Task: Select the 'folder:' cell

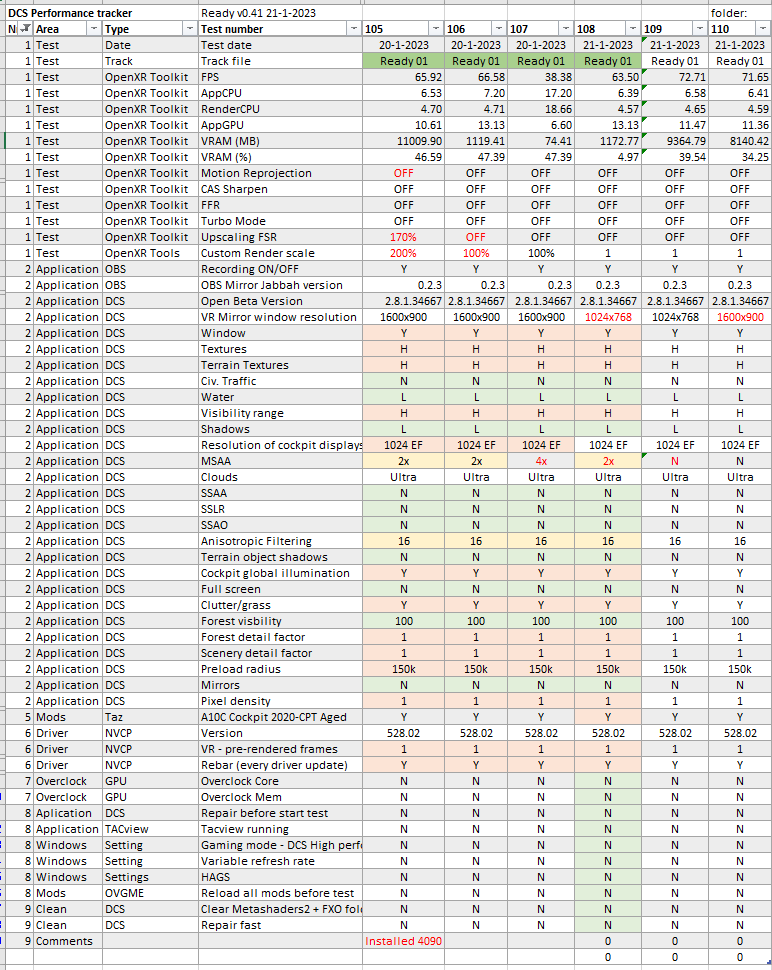Action: [739, 13]
